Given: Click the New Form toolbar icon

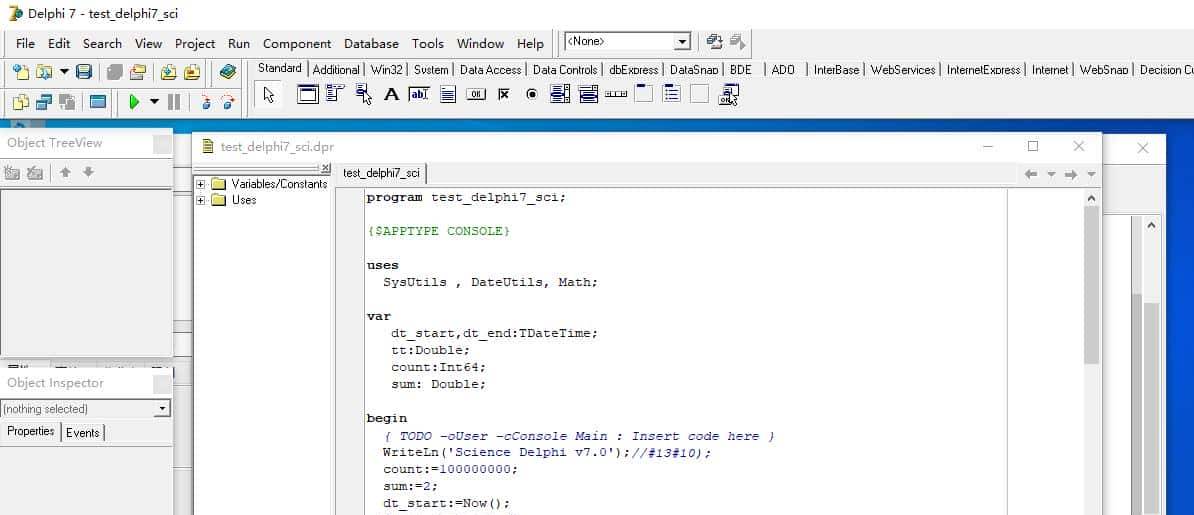Looking at the screenshot, I should 97,101.
